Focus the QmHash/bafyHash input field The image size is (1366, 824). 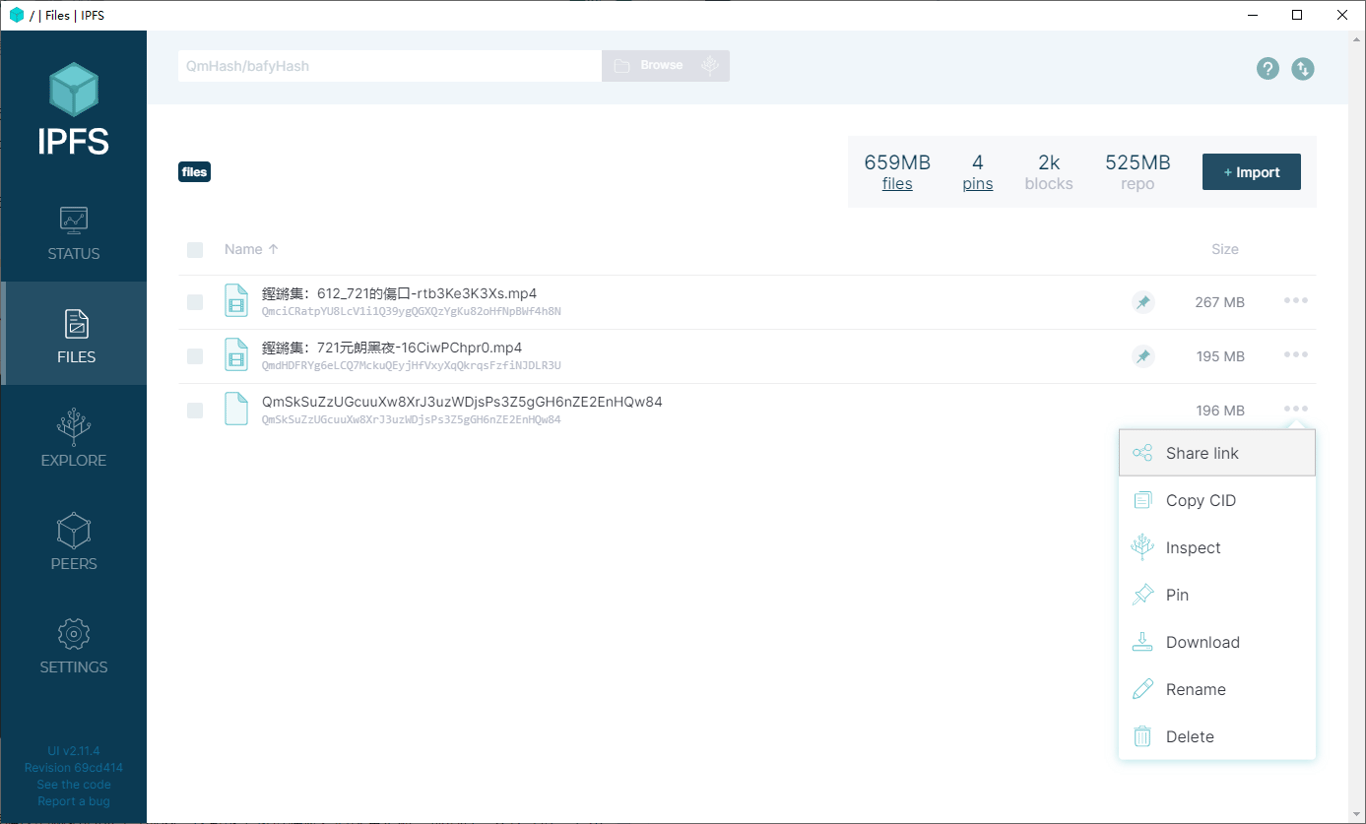point(390,66)
